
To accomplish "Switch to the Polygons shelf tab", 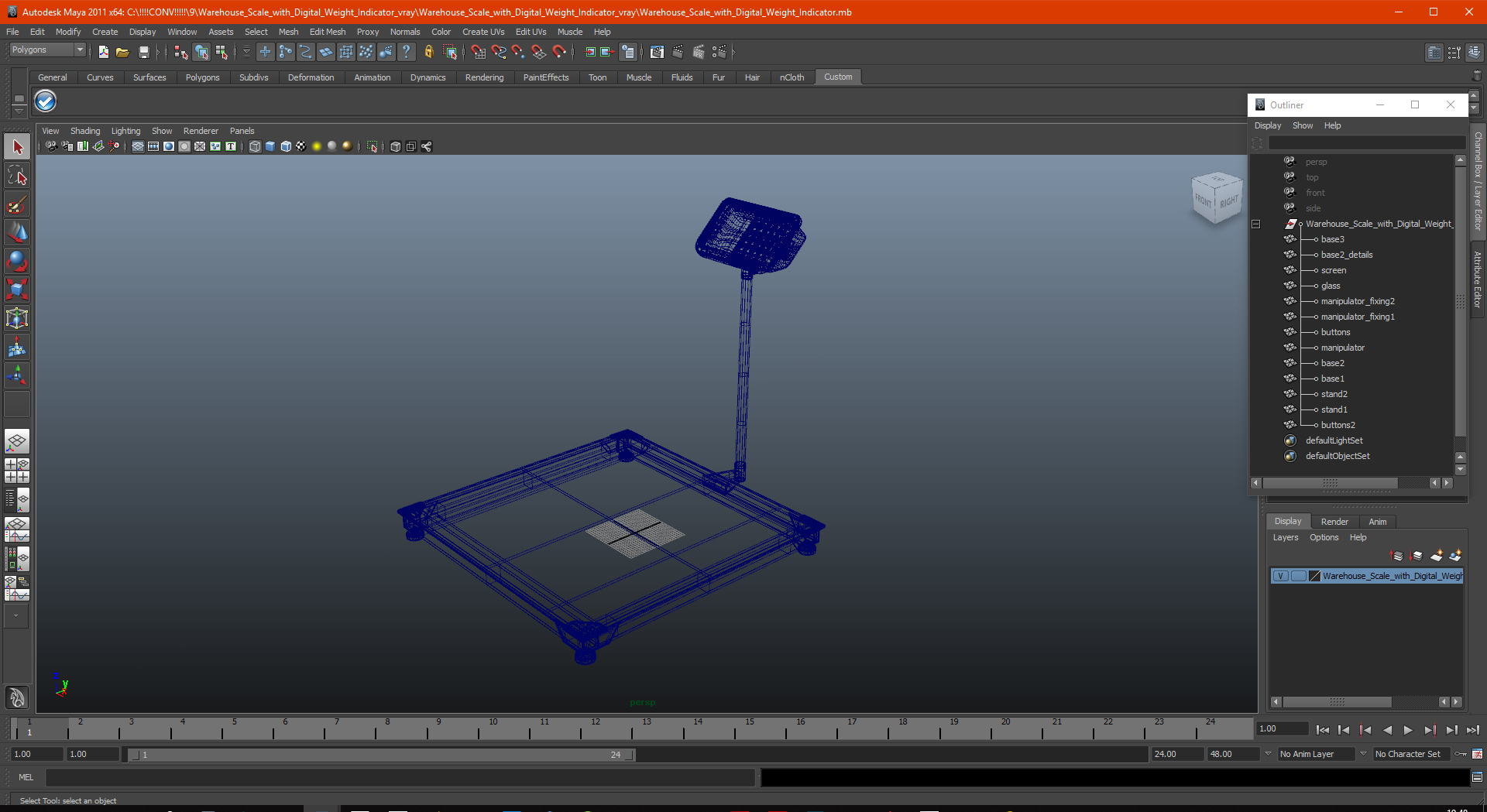I will tap(202, 77).
